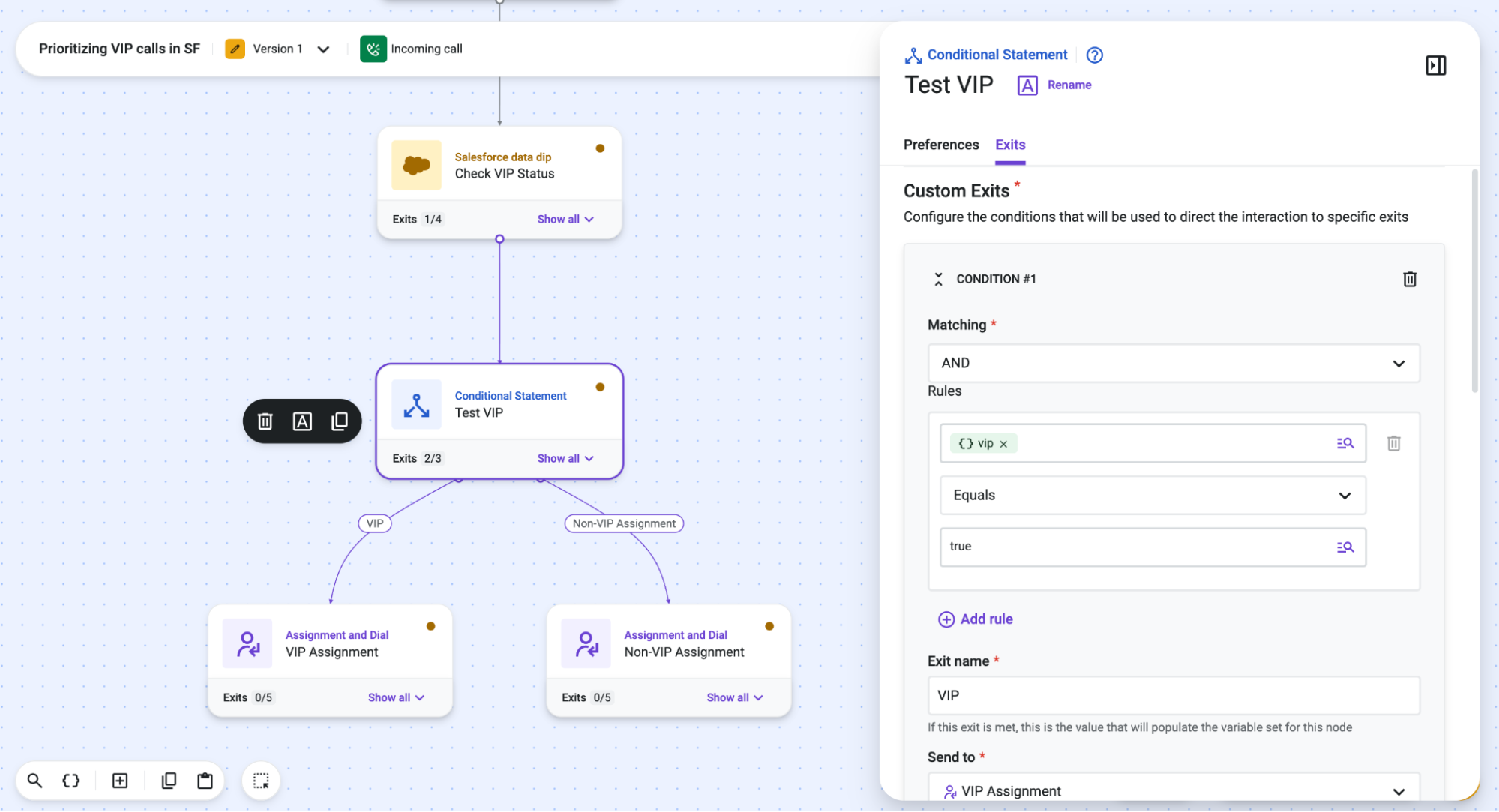Click the Salesforce data dip node icon
Image resolution: width=1499 pixels, height=812 pixels.
(x=416, y=165)
